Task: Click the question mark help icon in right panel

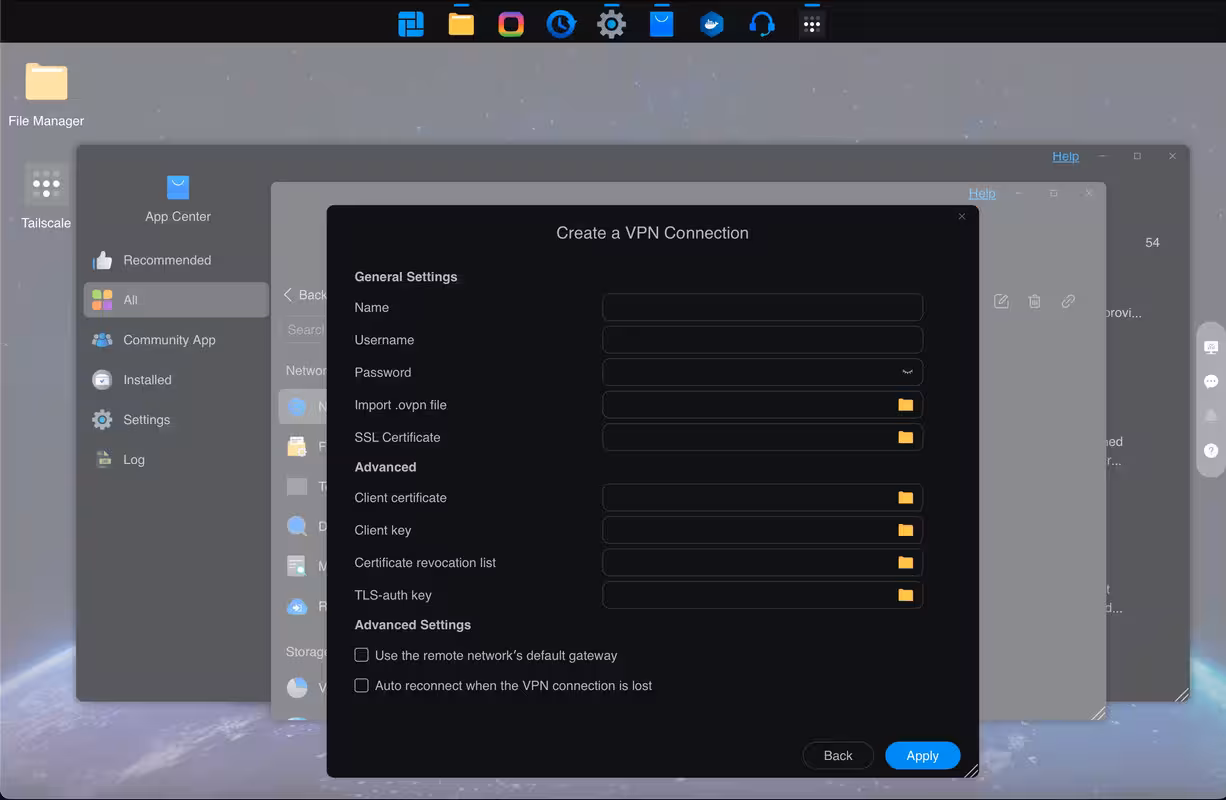Action: click(1211, 451)
